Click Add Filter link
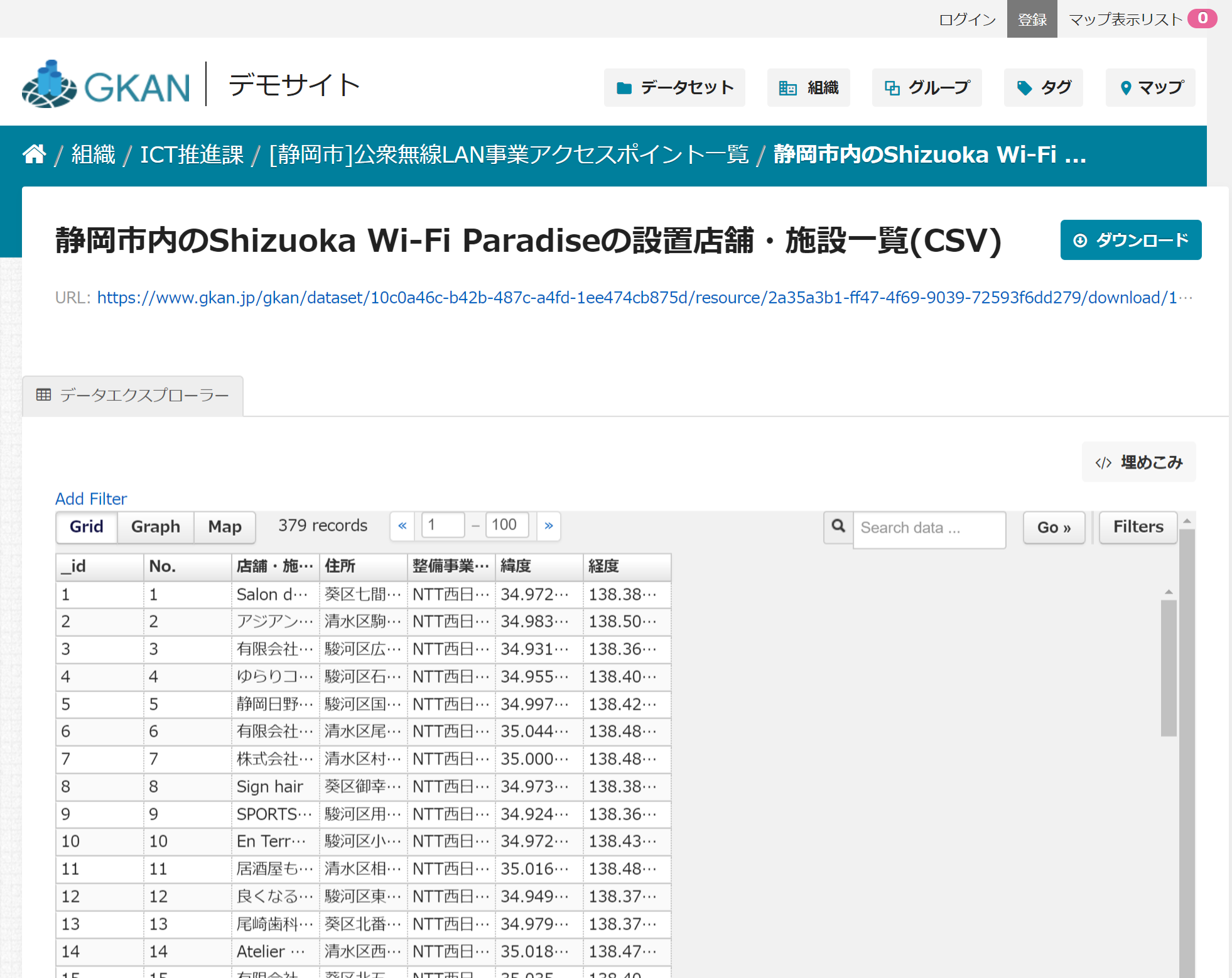 pos(91,499)
